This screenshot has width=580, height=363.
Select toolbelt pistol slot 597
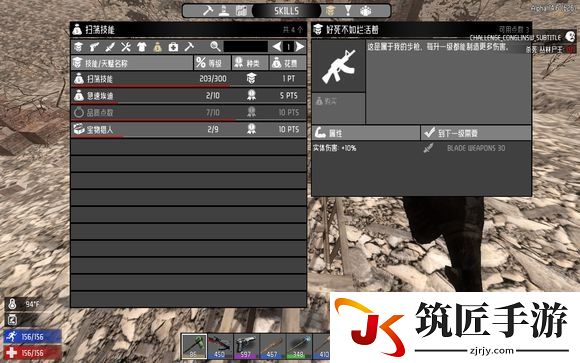click(246, 346)
